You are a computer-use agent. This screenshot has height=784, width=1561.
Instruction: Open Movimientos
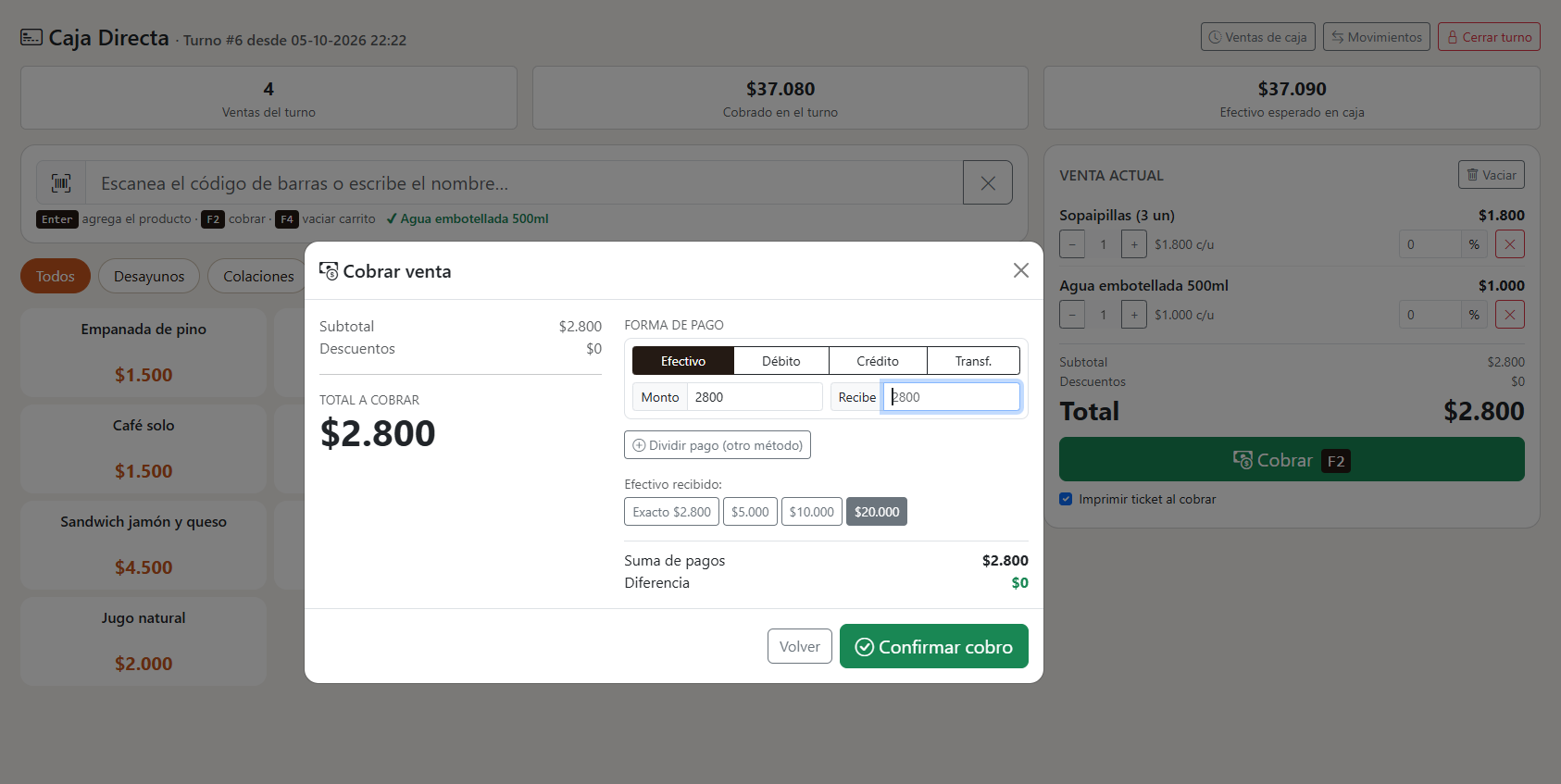[x=1377, y=37]
